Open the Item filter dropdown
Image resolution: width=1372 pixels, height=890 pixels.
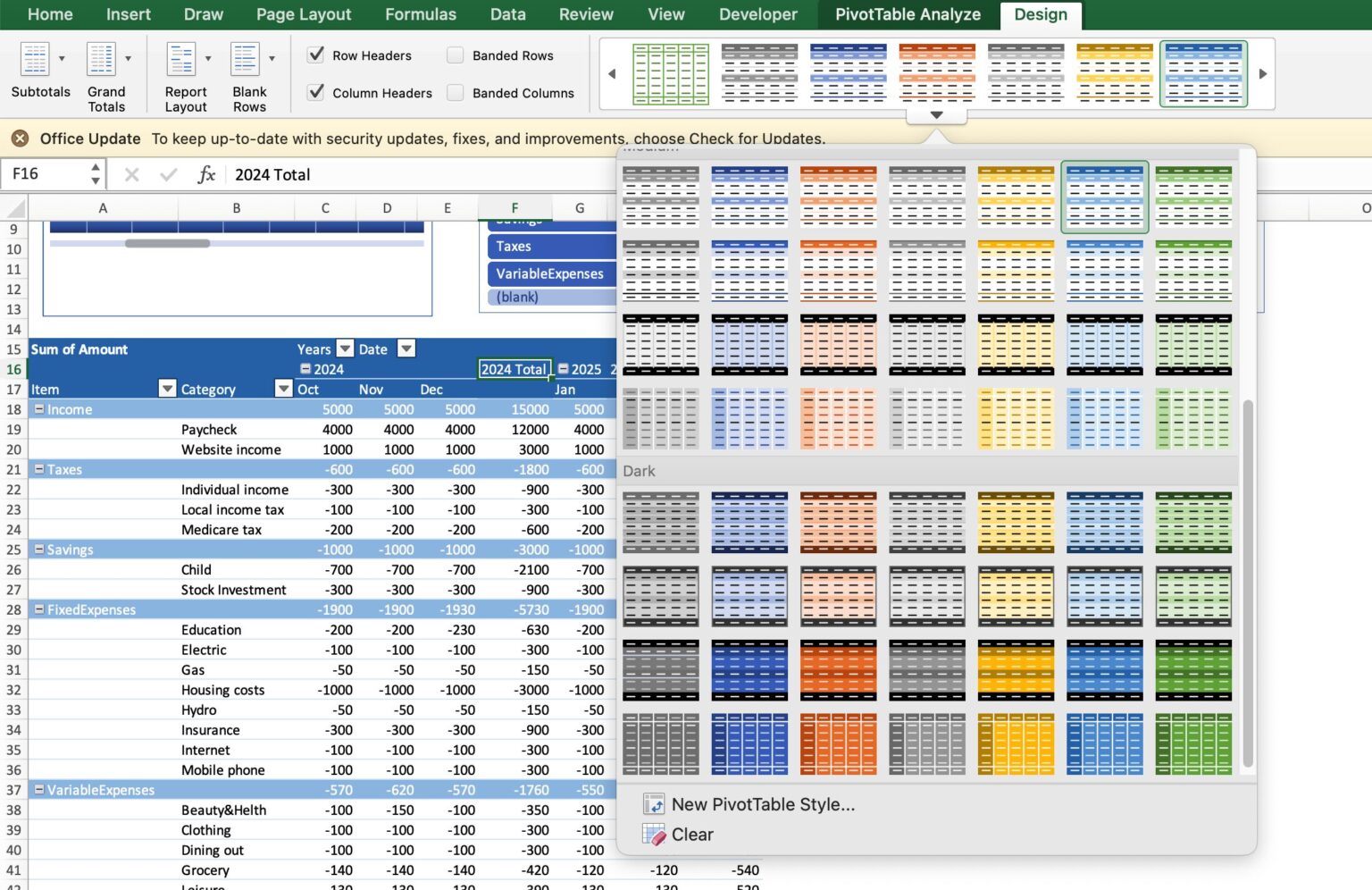point(167,389)
